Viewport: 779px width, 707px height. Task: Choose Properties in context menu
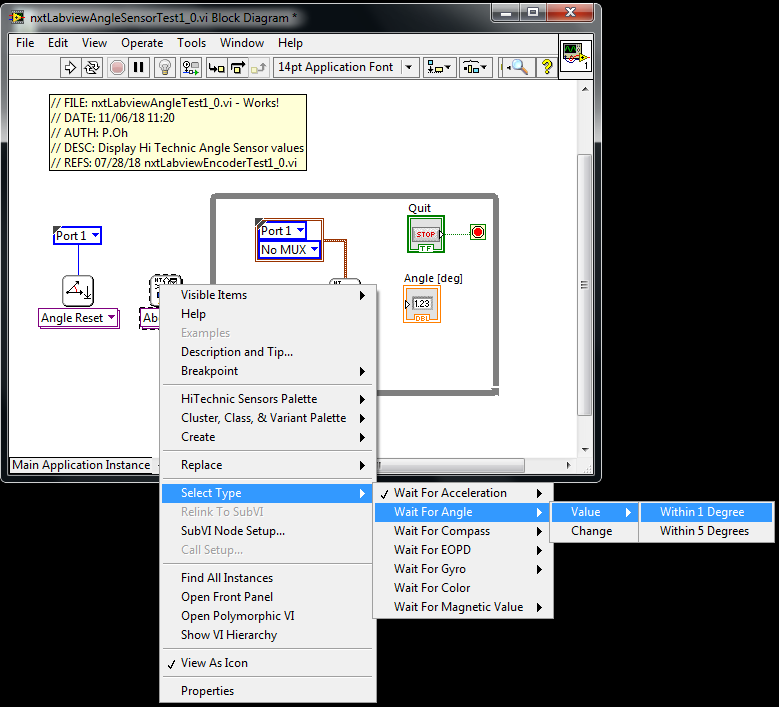tap(269, 691)
